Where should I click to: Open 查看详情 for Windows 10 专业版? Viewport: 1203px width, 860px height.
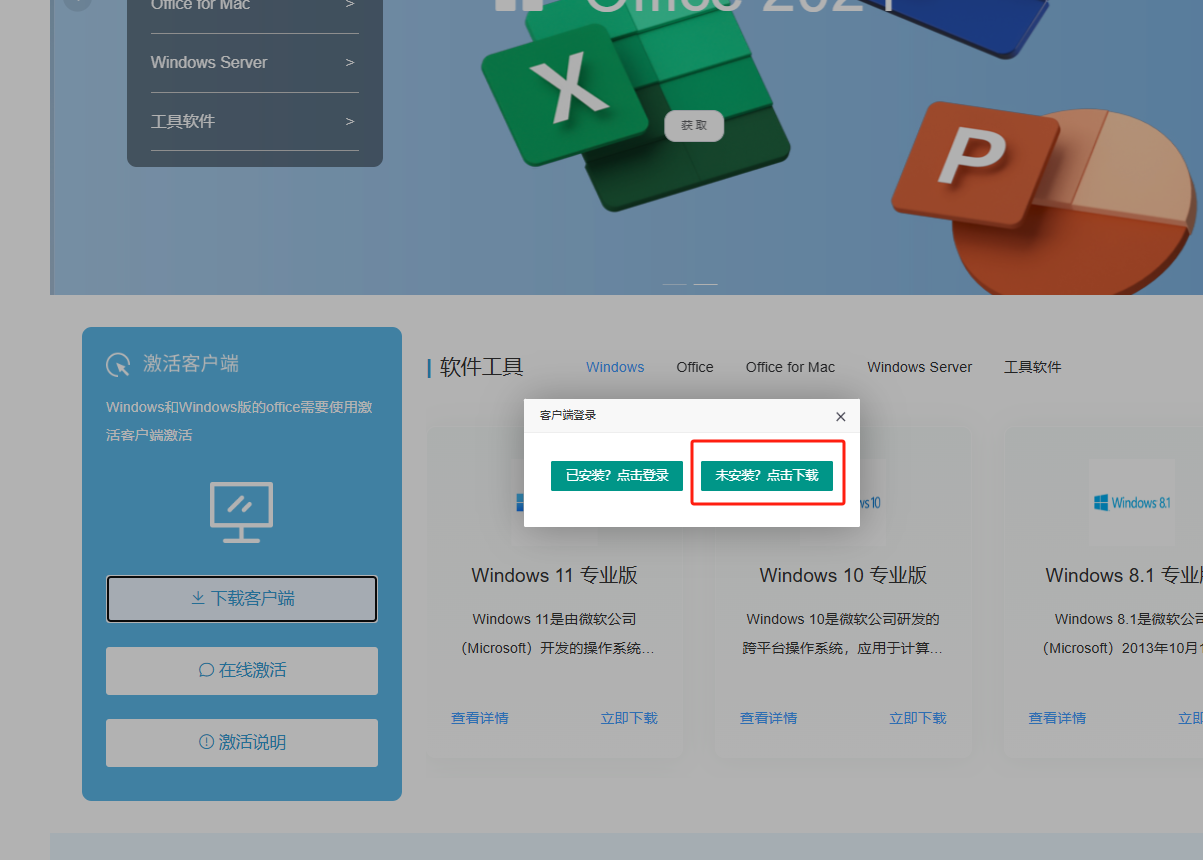(x=769, y=718)
